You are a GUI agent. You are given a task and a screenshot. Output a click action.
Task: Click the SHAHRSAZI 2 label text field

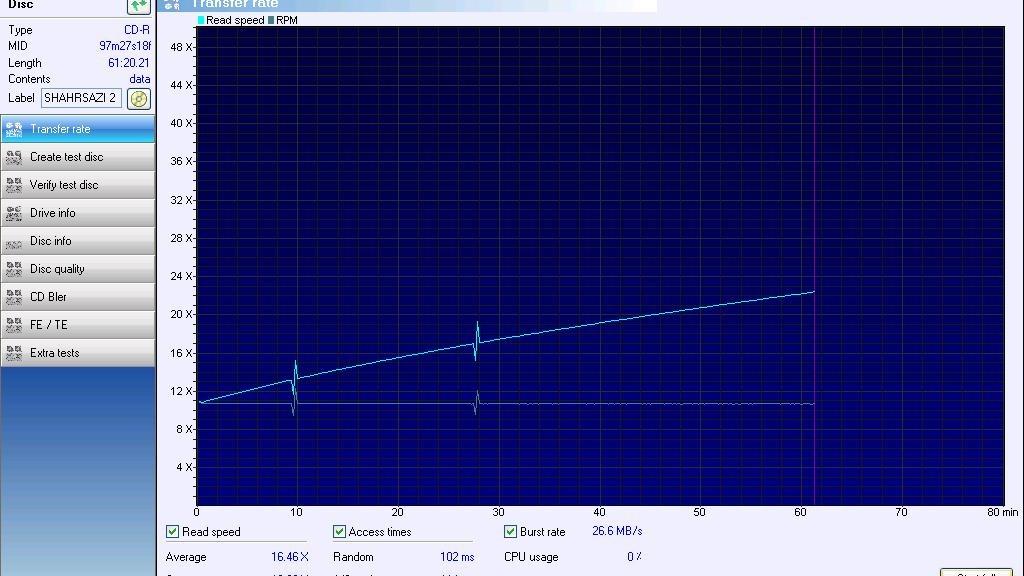tap(81, 98)
